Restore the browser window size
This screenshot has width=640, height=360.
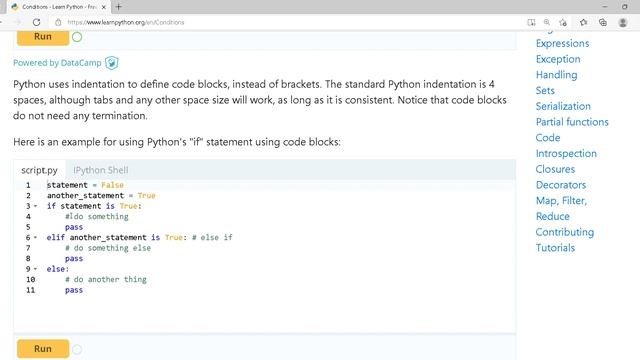[624, 7]
